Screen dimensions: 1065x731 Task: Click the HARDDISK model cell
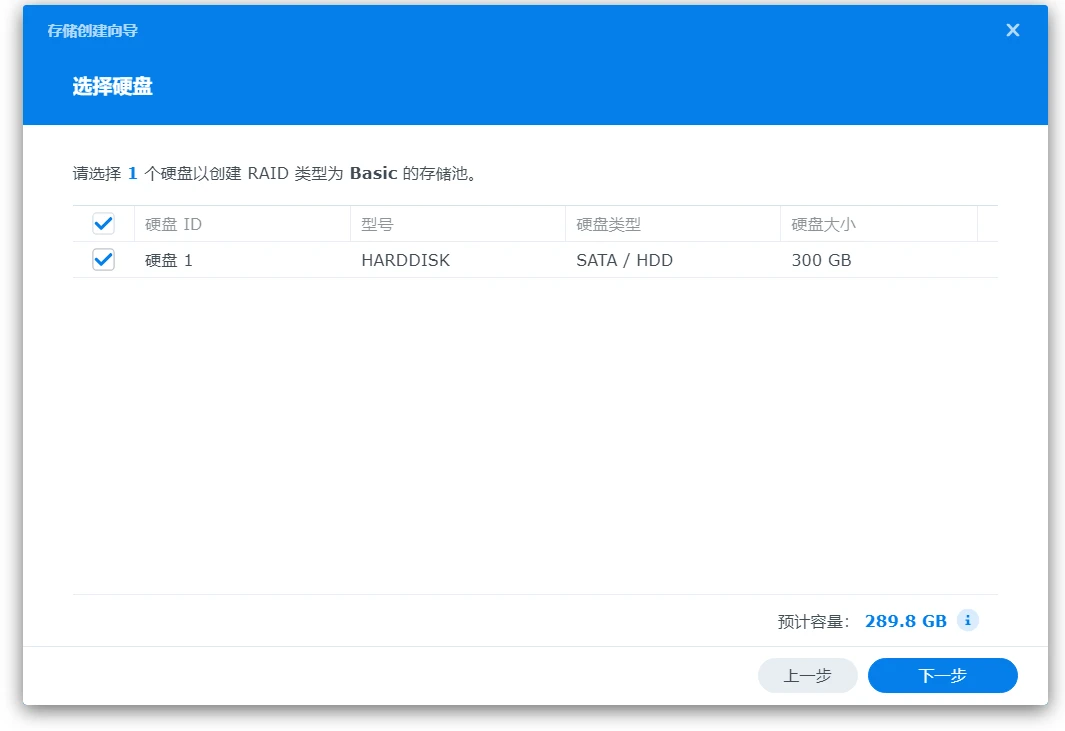point(405,260)
